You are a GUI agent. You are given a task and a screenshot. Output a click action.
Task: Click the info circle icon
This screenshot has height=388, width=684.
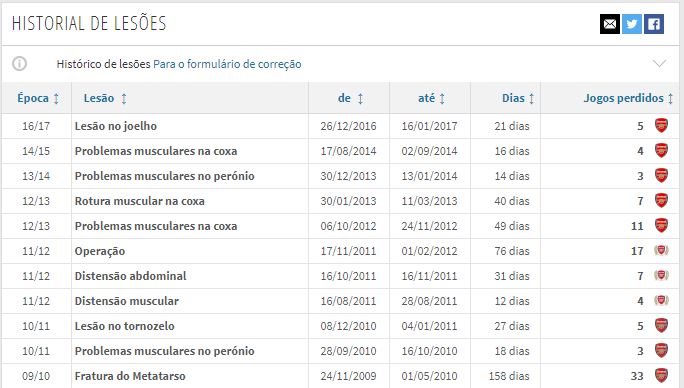click(x=19, y=64)
